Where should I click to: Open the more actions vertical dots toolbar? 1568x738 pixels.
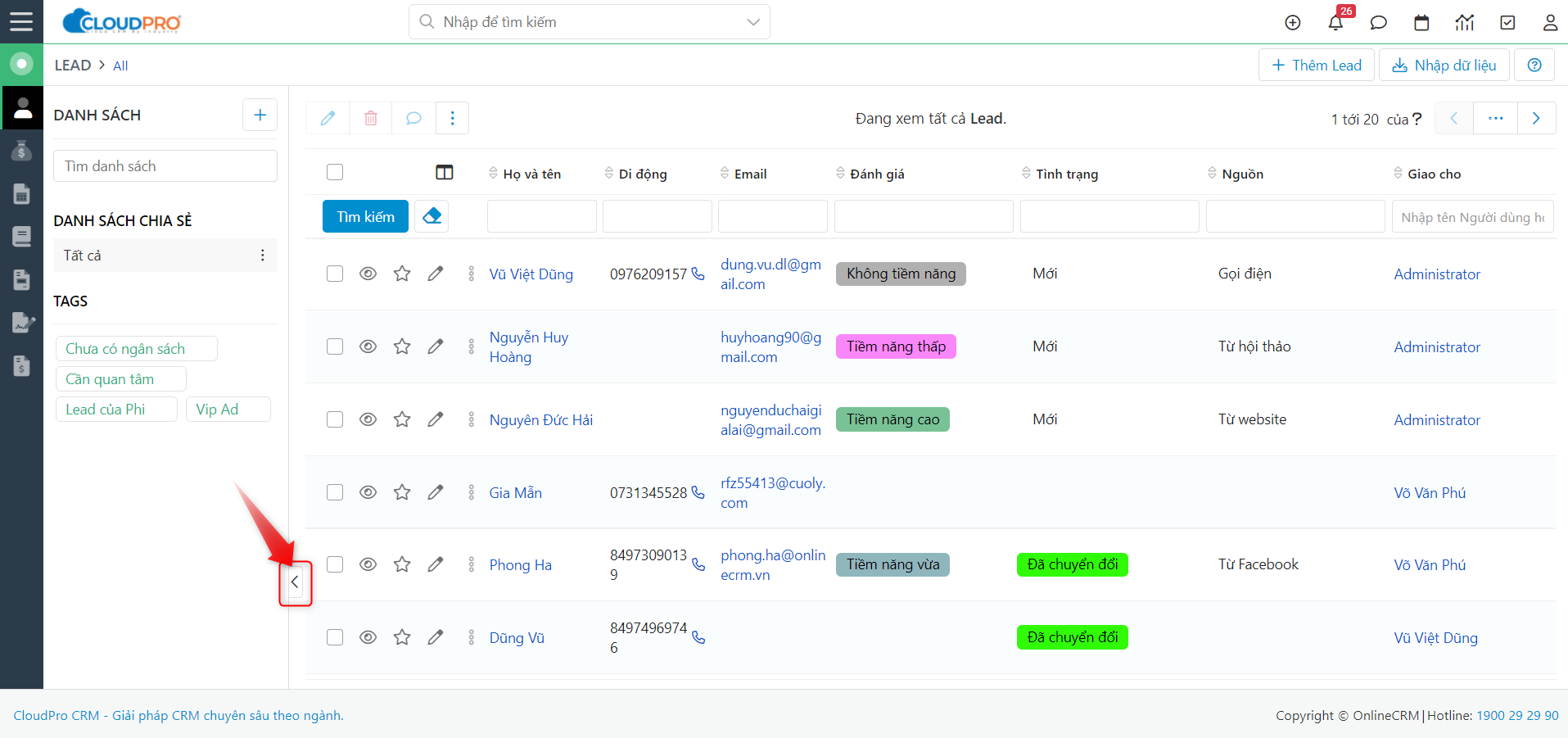tap(452, 118)
